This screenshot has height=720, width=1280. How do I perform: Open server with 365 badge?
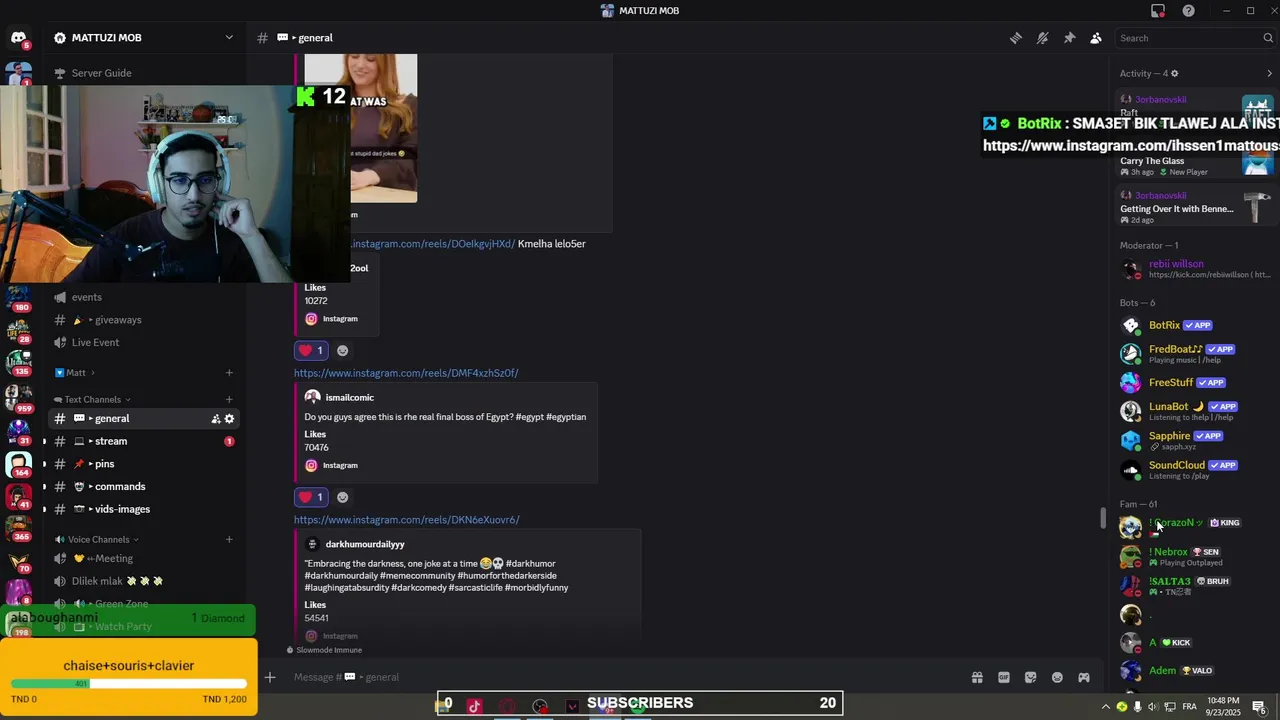pyautogui.click(x=18, y=527)
